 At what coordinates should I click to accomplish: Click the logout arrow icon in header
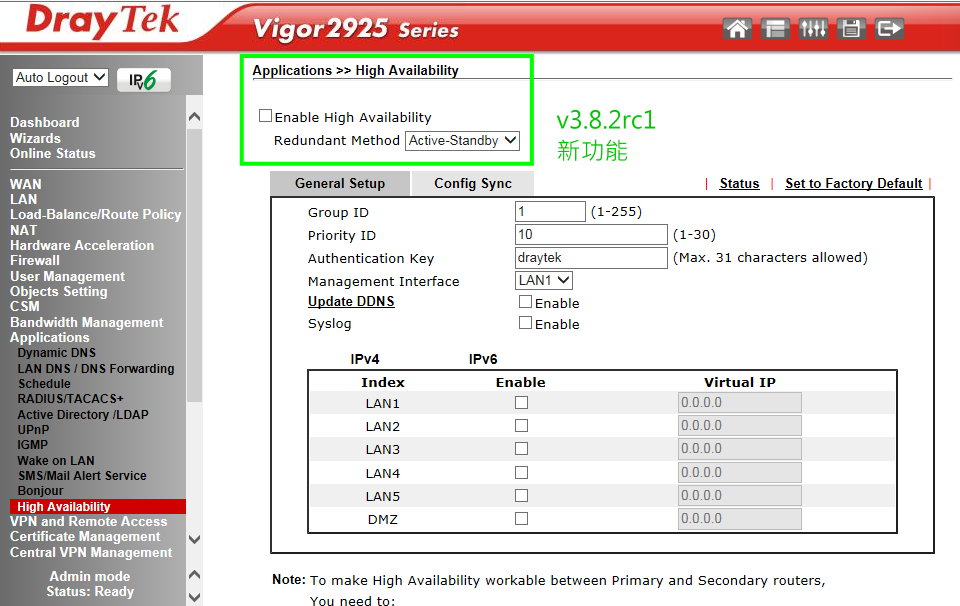click(889, 28)
